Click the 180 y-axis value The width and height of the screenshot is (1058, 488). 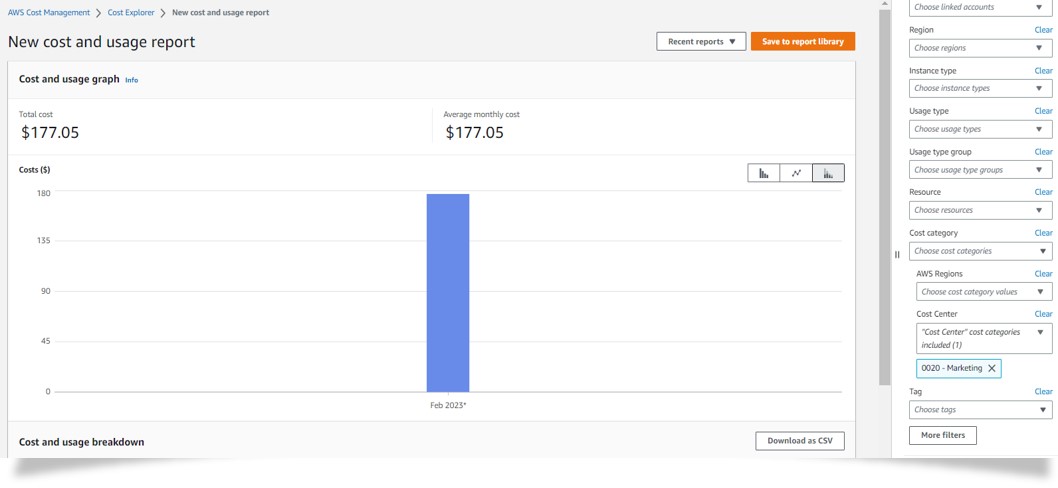[45, 192]
